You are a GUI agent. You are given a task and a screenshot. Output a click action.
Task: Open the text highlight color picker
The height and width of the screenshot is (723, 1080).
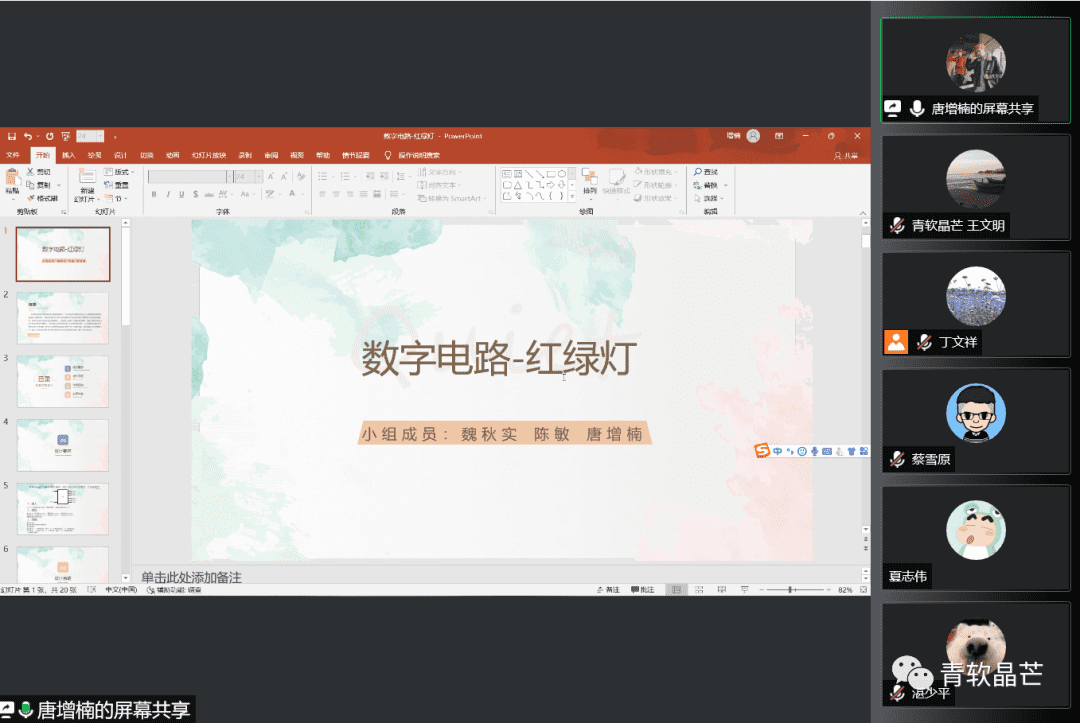coord(270,194)
